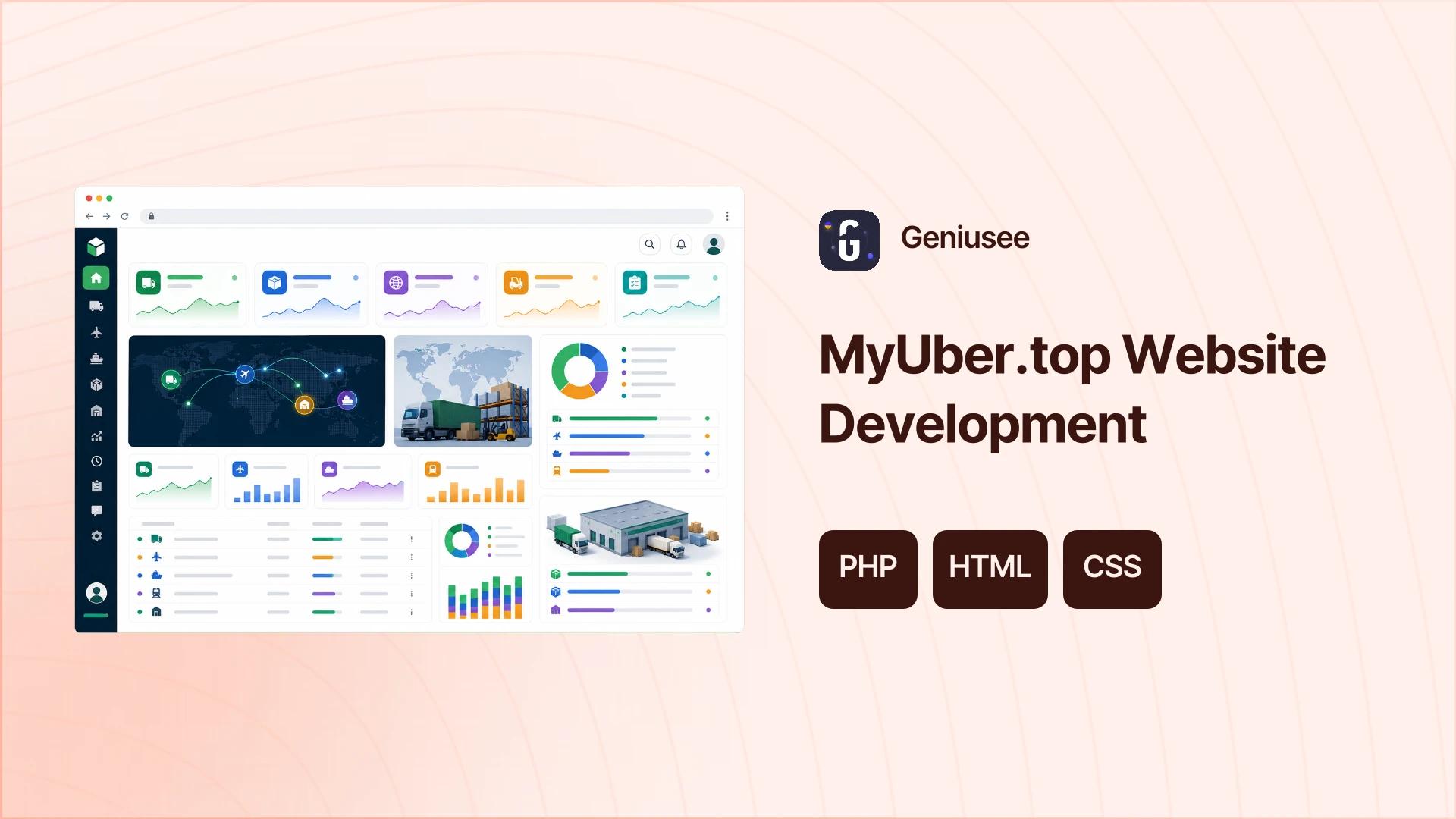Open the three-dot menu on the warehouse table row

(x=412, y=612)
